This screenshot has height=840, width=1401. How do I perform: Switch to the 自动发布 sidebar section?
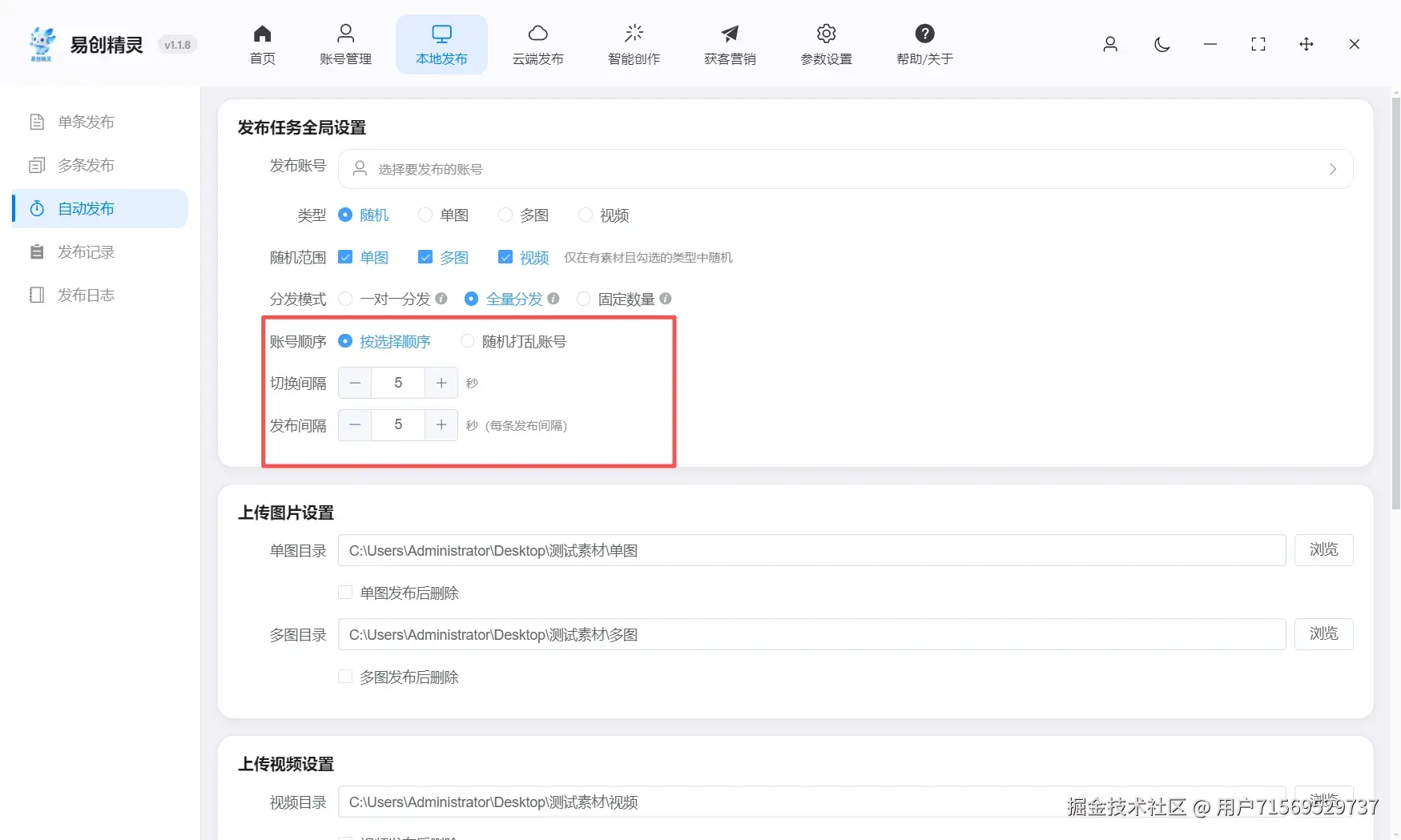pos(86,208)
